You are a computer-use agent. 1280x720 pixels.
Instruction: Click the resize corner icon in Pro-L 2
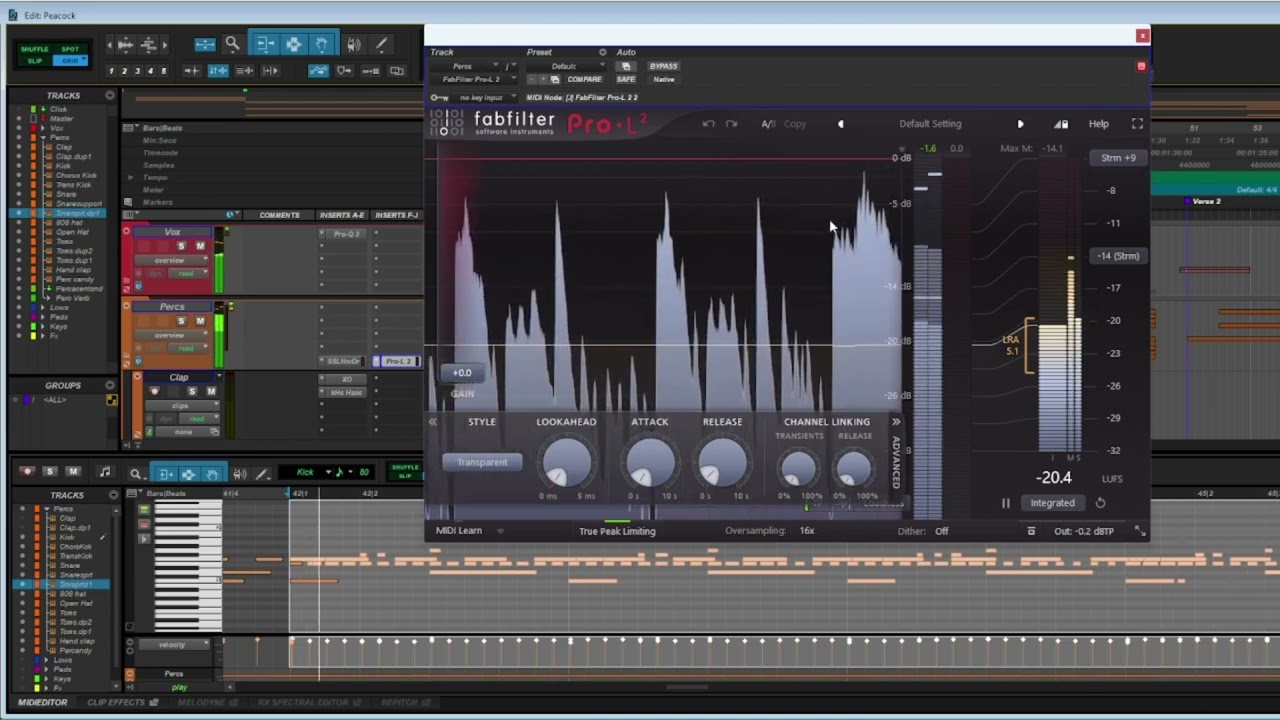click(x=1139, y=531)
